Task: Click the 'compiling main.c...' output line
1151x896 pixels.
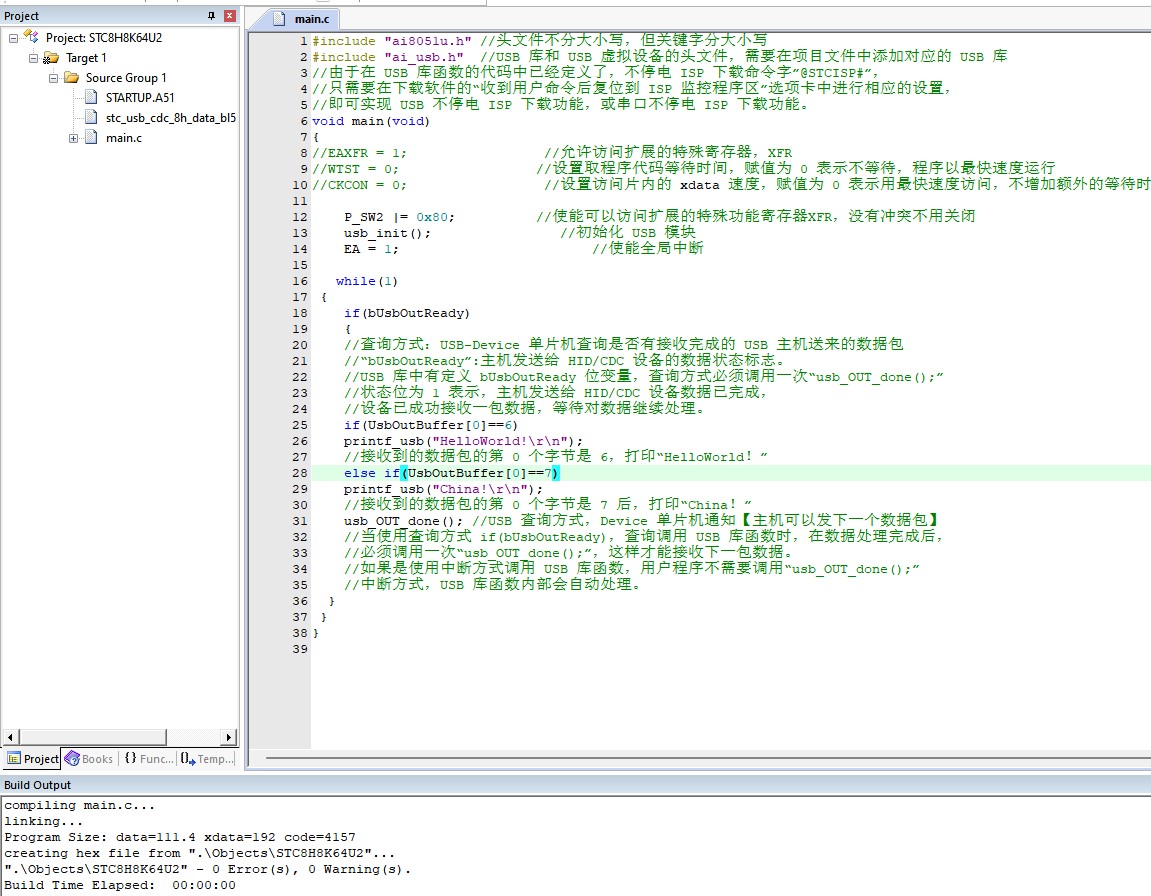Action: coord(80,806)
